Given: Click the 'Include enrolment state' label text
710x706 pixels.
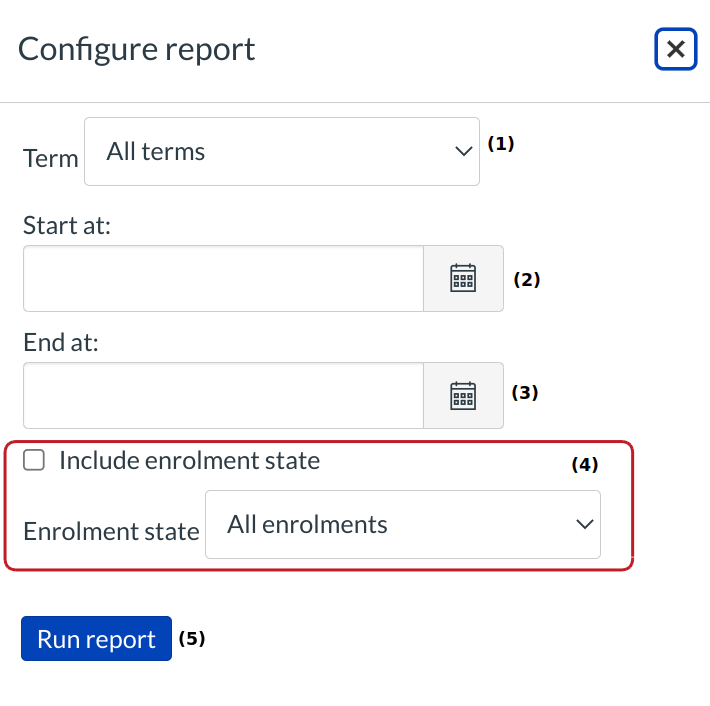Looking at the screenshot, I should (x=189, y=460).
